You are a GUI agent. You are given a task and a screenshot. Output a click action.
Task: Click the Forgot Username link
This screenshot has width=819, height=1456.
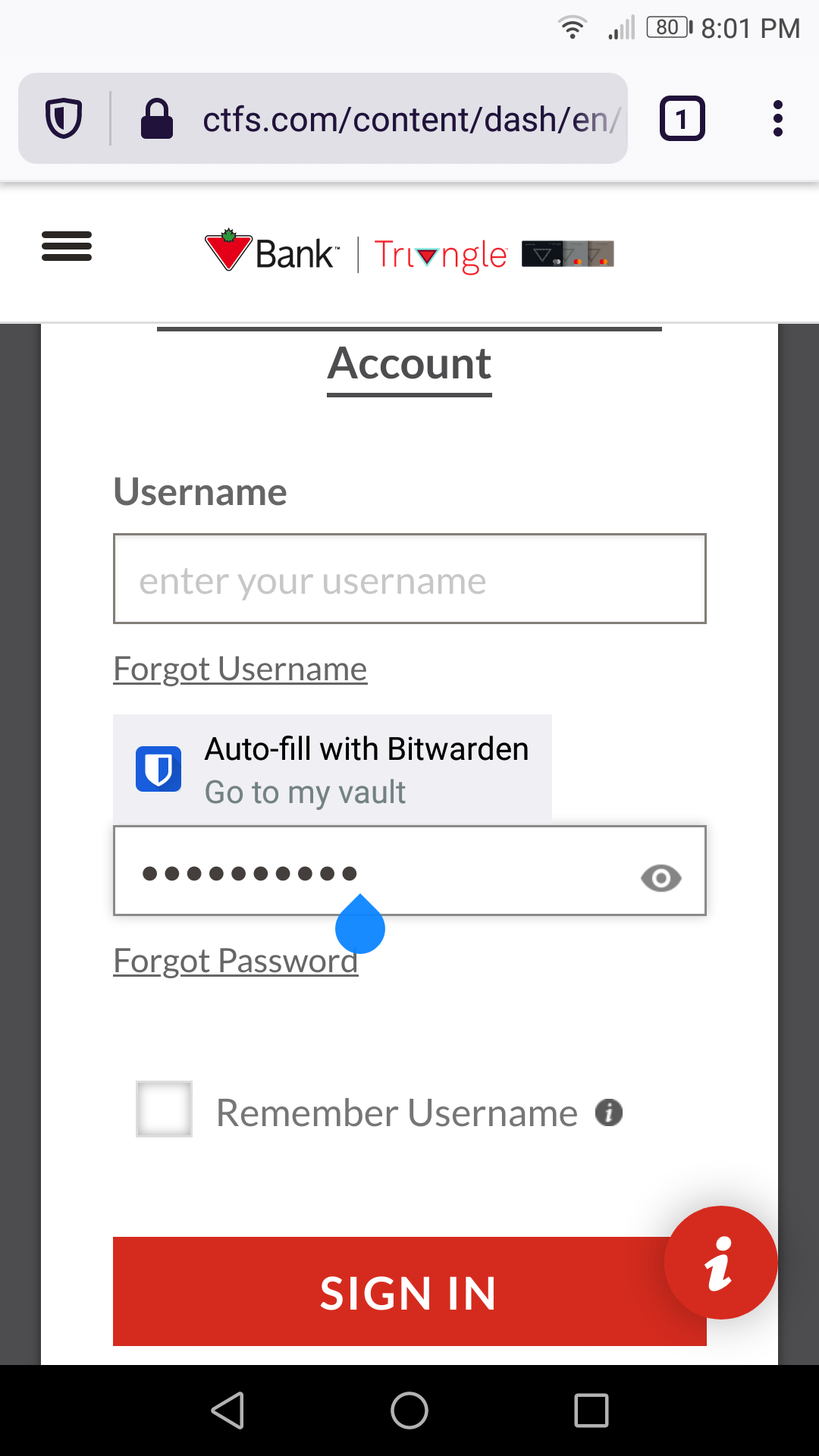click(240, 669)
